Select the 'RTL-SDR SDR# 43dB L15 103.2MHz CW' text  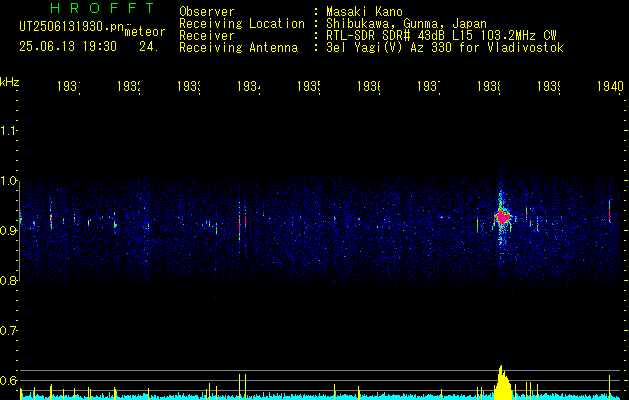[442, 36]
